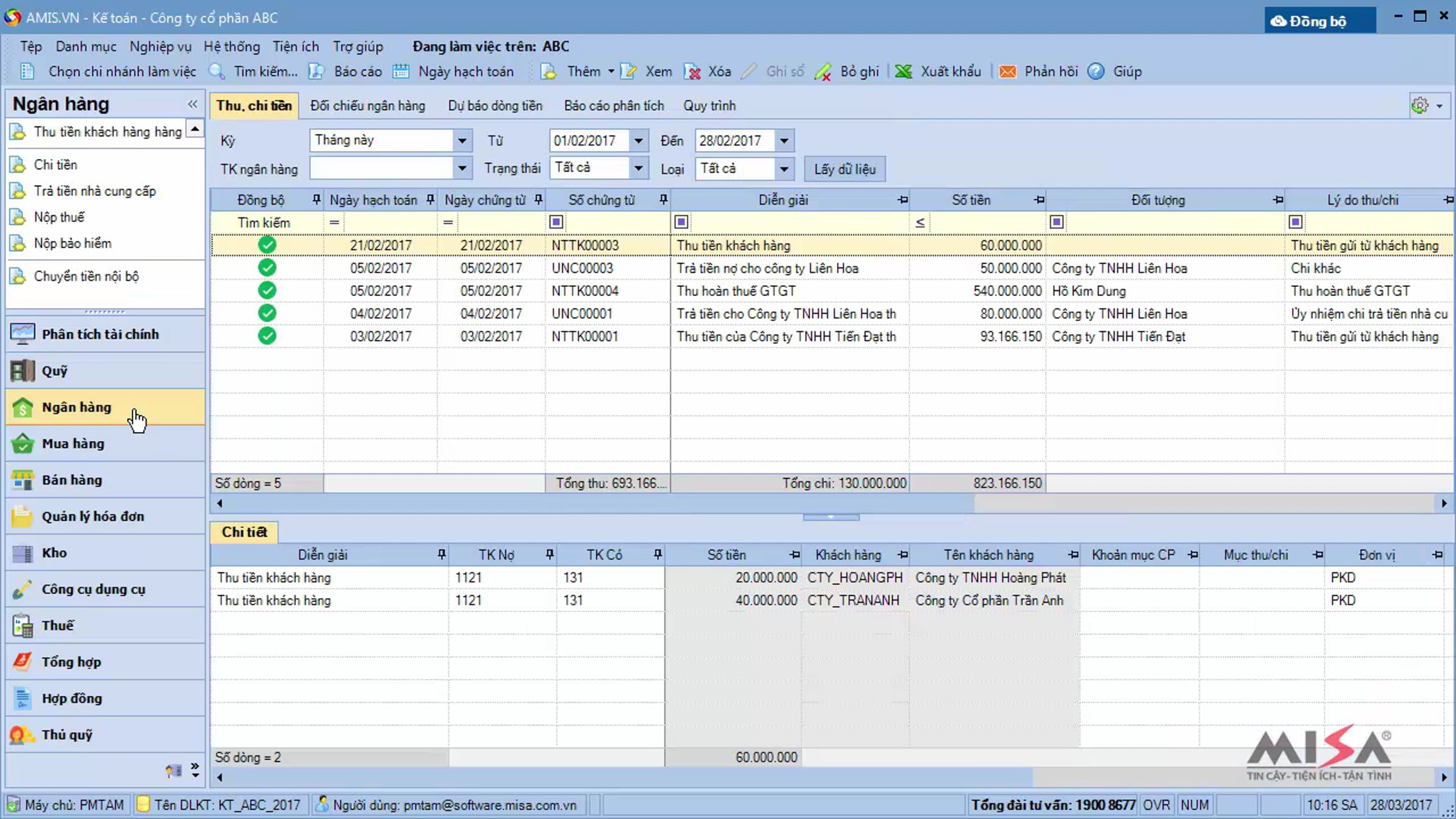Click the Lấy dữ liệu button

(845, 169)
